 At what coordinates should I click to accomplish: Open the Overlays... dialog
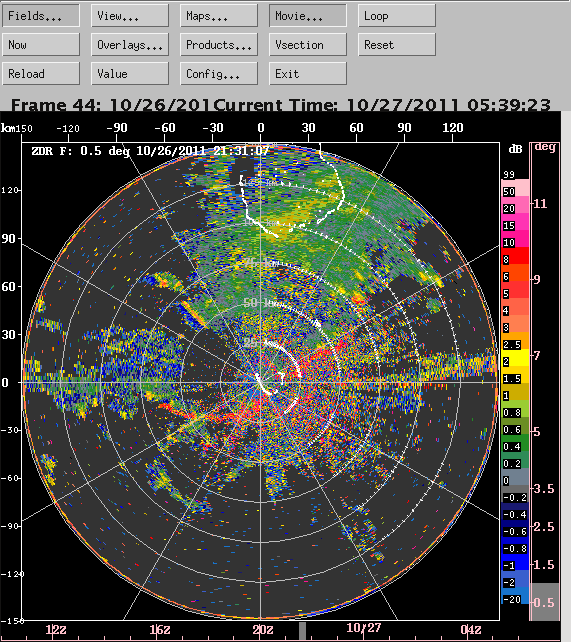(130, 45)
